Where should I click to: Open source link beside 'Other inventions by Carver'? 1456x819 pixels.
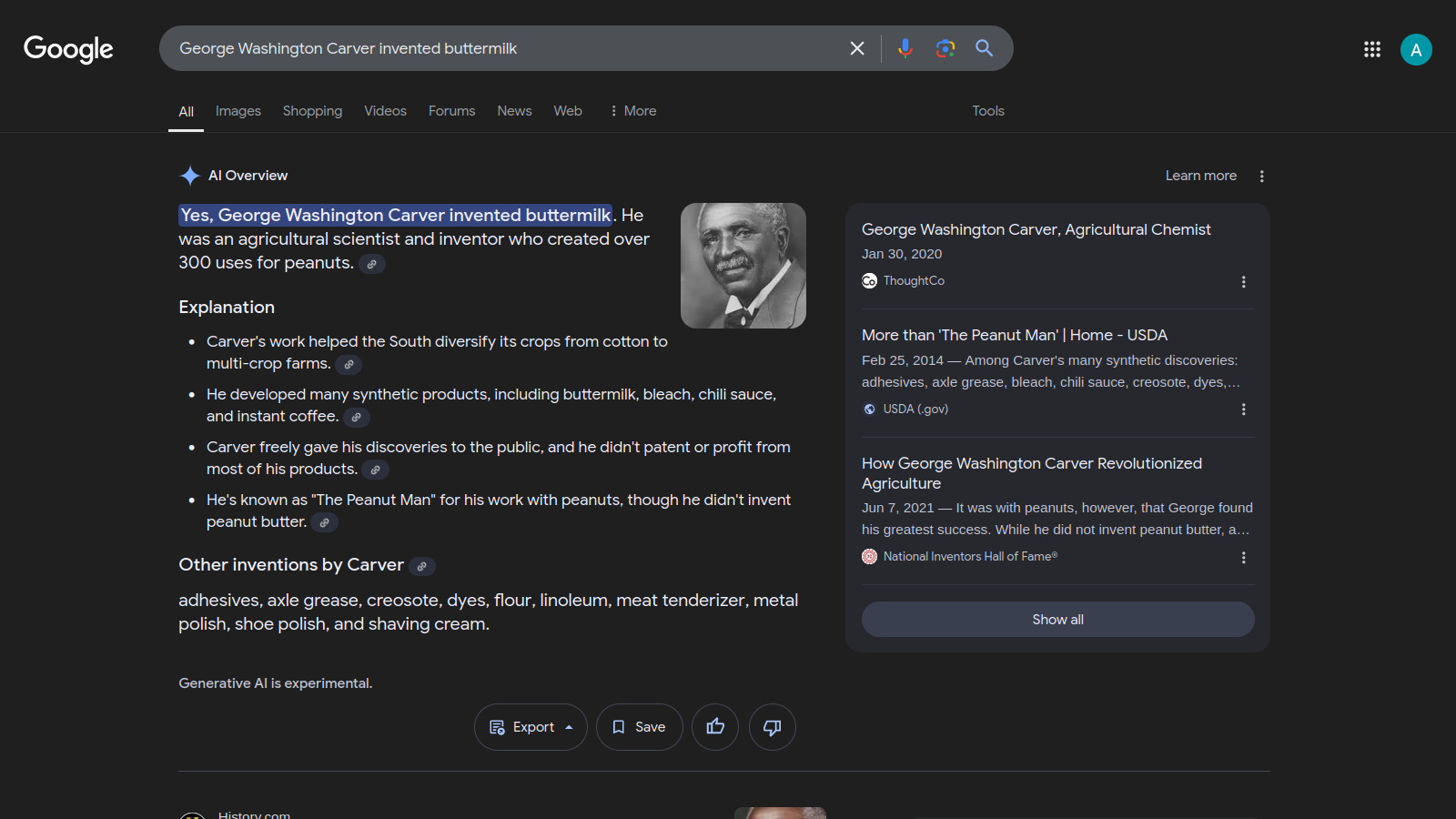[x=422, y=566]
